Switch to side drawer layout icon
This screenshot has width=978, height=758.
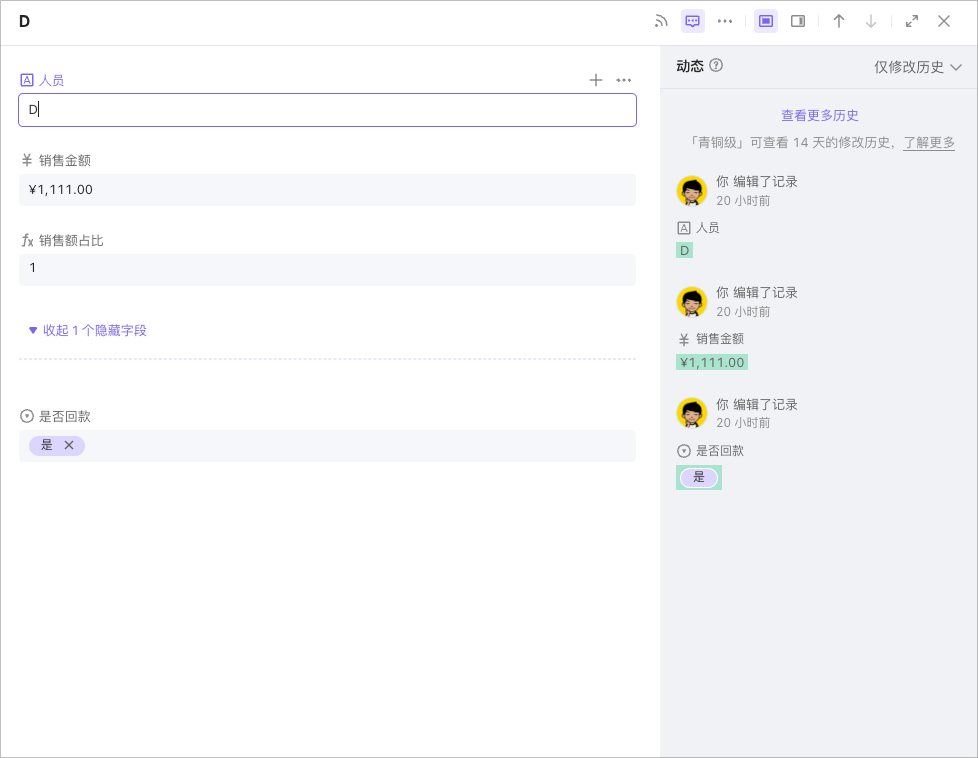click(797, 20)
